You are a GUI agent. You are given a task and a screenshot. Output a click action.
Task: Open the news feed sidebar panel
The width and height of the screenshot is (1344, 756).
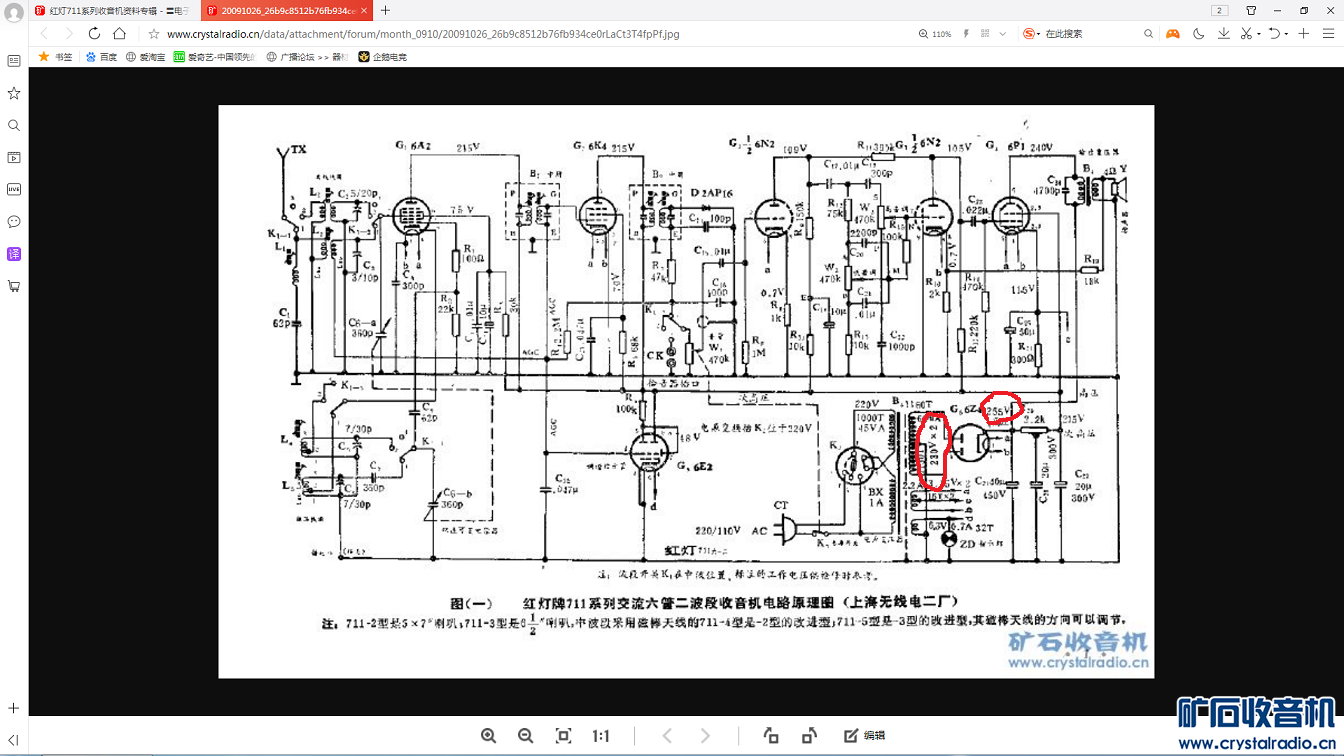click(x=14, y=61)
